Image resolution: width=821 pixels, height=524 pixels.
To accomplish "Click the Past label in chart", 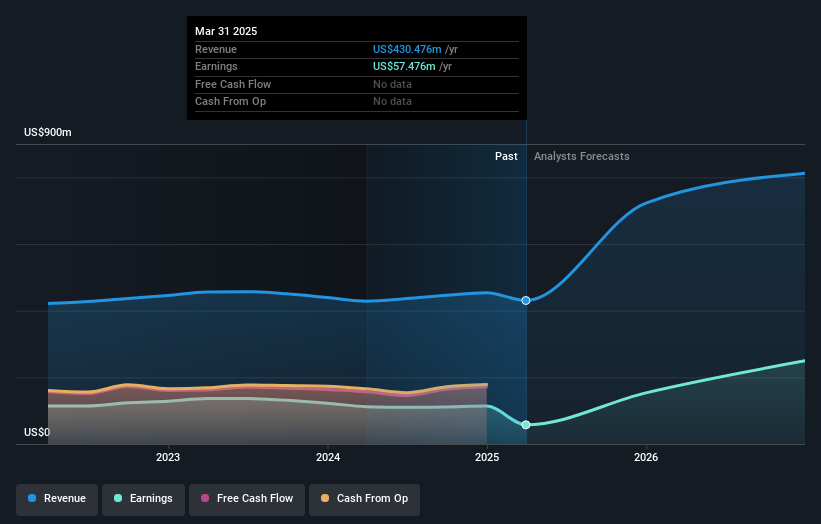I will point(506,157).
